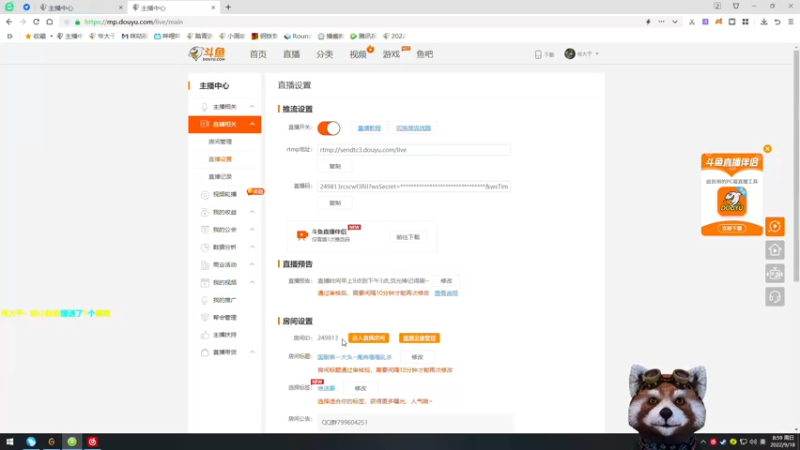Expand the 我的公会 sidebar section
The image size is (800, 450).
tap(252, 230)
